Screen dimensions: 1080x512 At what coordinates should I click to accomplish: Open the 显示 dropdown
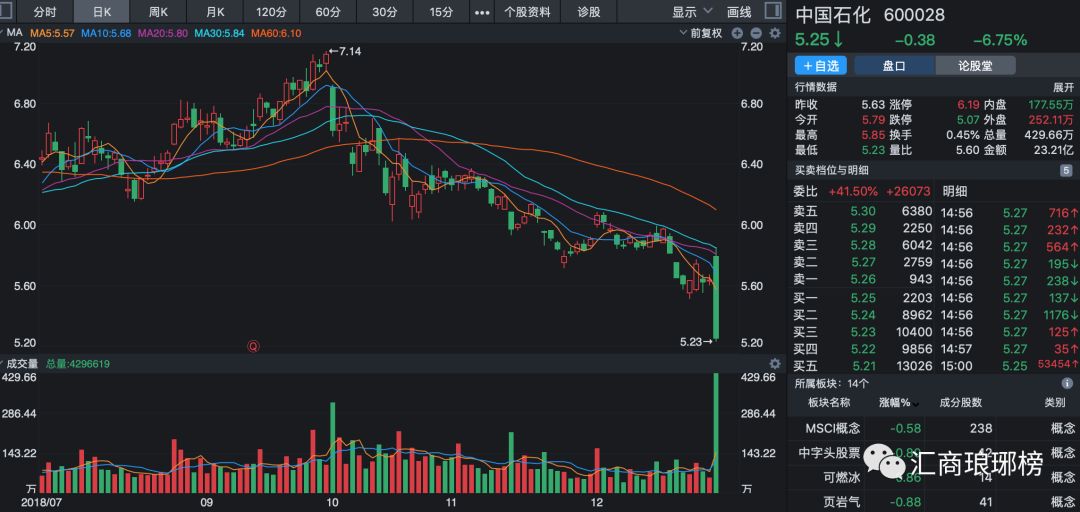[x=692, y=12]
